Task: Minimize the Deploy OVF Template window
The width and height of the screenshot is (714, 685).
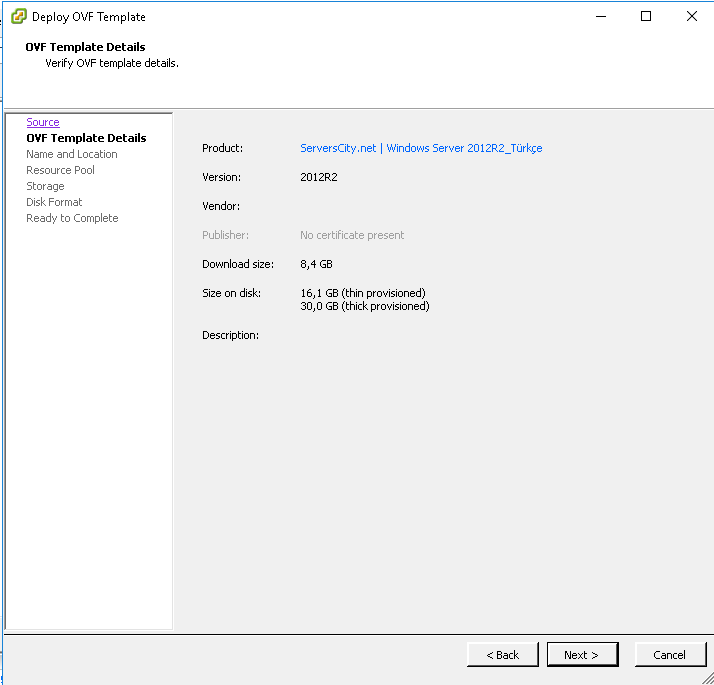Action: point(601,16)
